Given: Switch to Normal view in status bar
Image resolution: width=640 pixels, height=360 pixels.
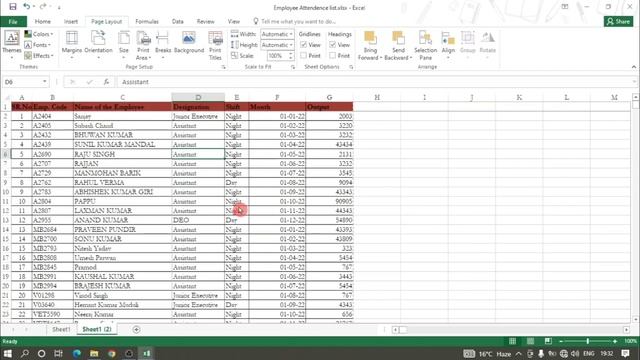Looking at the screenshot, I should click(512, 341).
